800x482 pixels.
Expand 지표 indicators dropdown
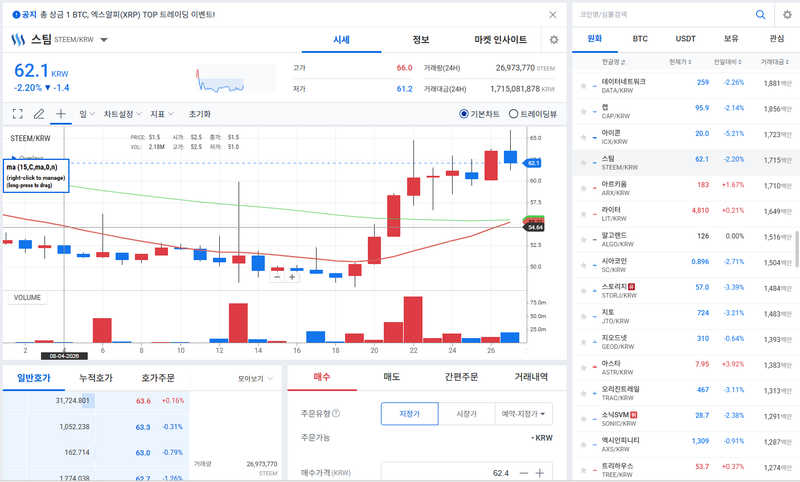(x=162, y=114)
